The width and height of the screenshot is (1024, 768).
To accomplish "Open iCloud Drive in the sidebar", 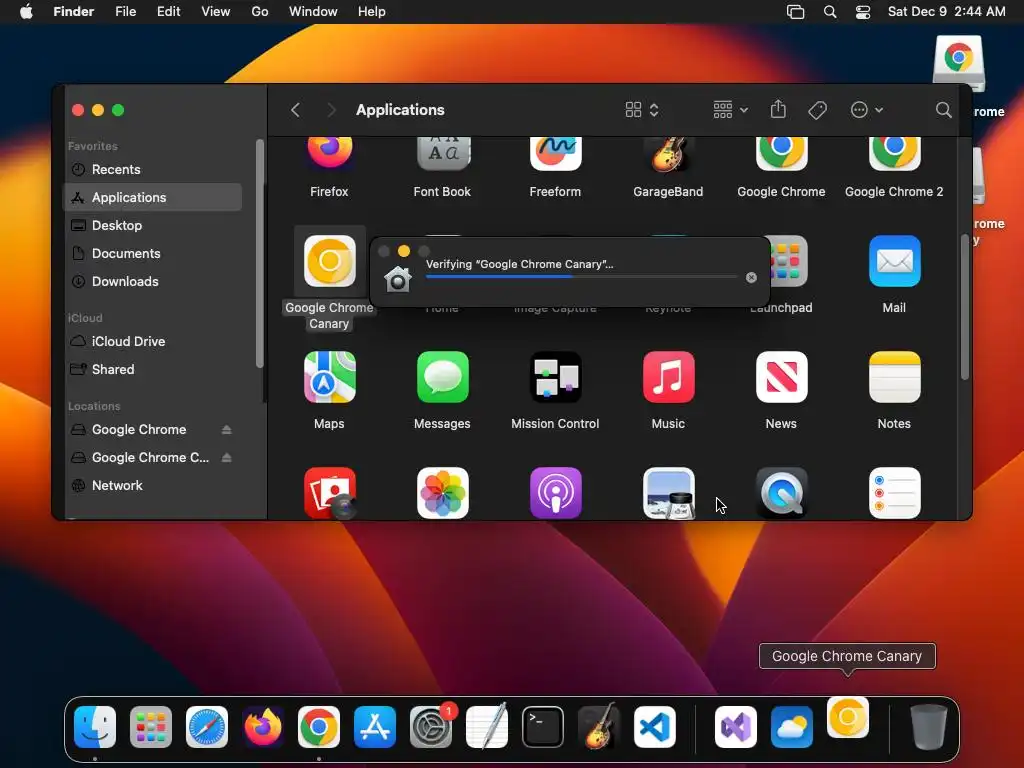I will click(153, 342).
